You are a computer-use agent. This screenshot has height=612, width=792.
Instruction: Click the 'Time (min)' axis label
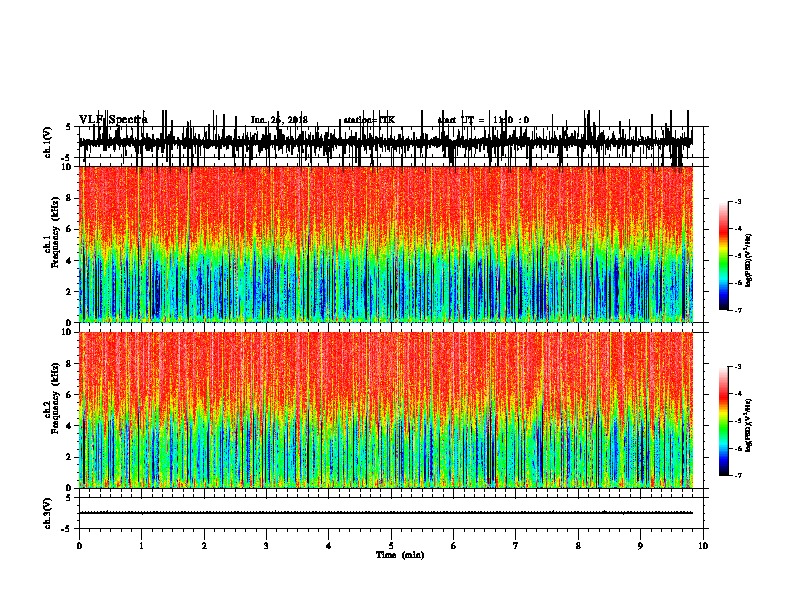(400, 555)
